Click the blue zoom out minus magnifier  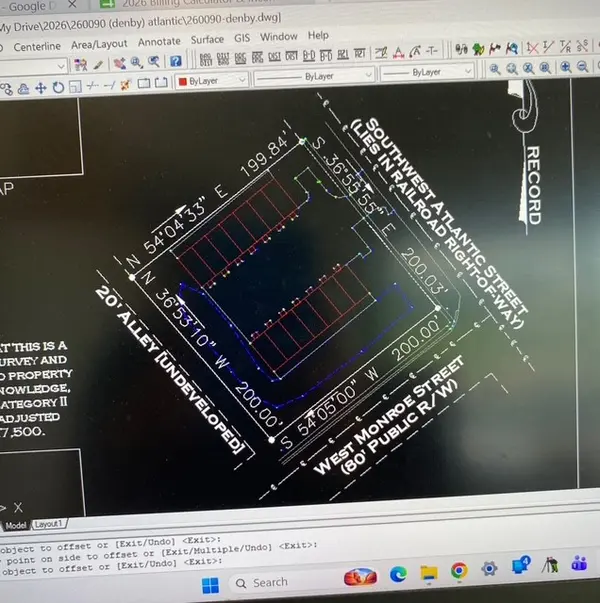coord(583,67)
